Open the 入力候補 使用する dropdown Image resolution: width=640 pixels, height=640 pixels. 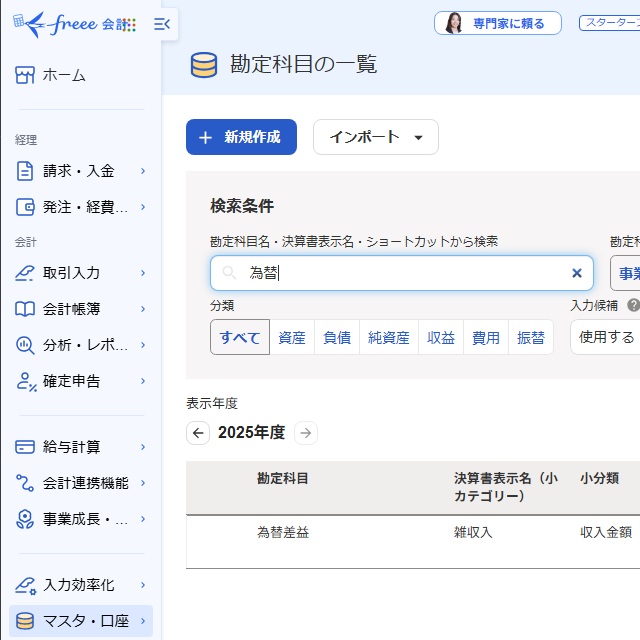pos(606,338)
